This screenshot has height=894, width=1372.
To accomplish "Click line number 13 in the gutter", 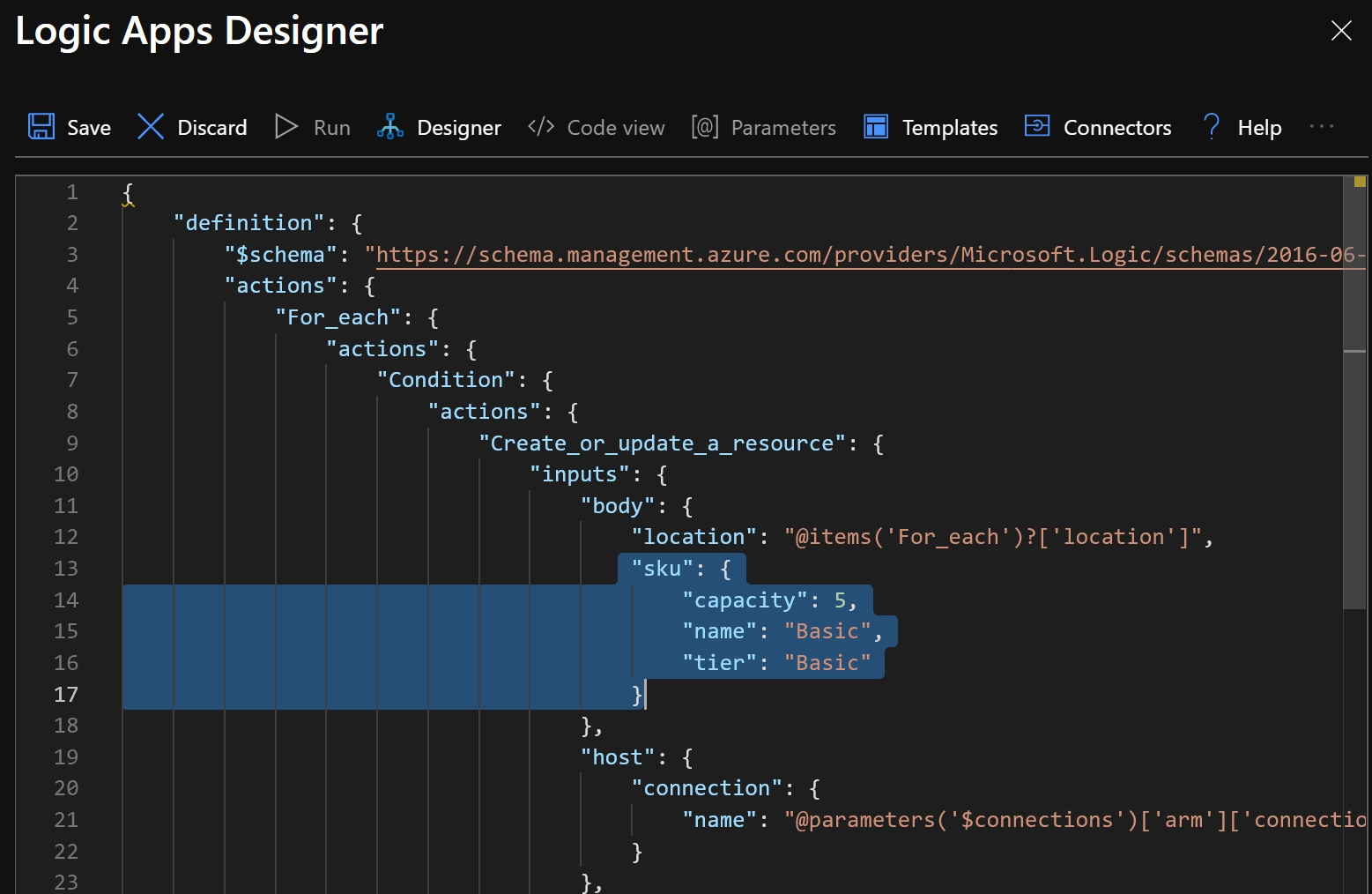I will (x=65, y=568).
